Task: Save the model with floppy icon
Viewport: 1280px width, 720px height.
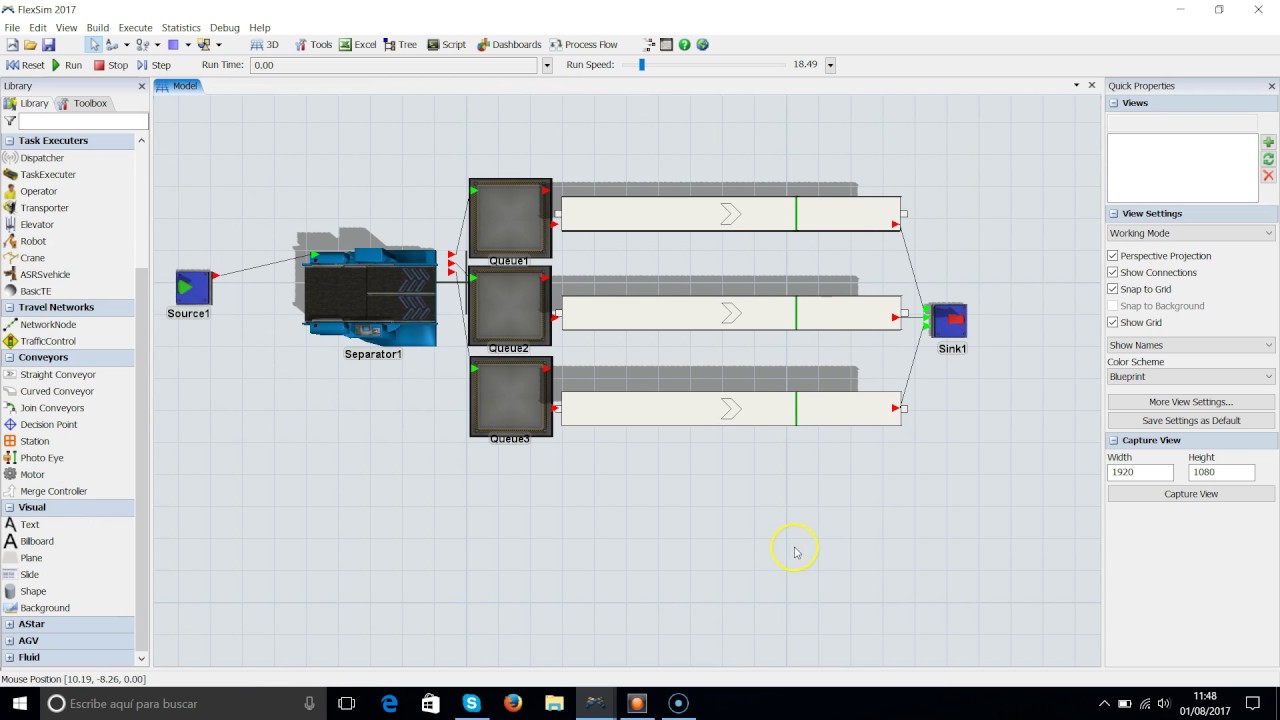Action: coord(48,45)
